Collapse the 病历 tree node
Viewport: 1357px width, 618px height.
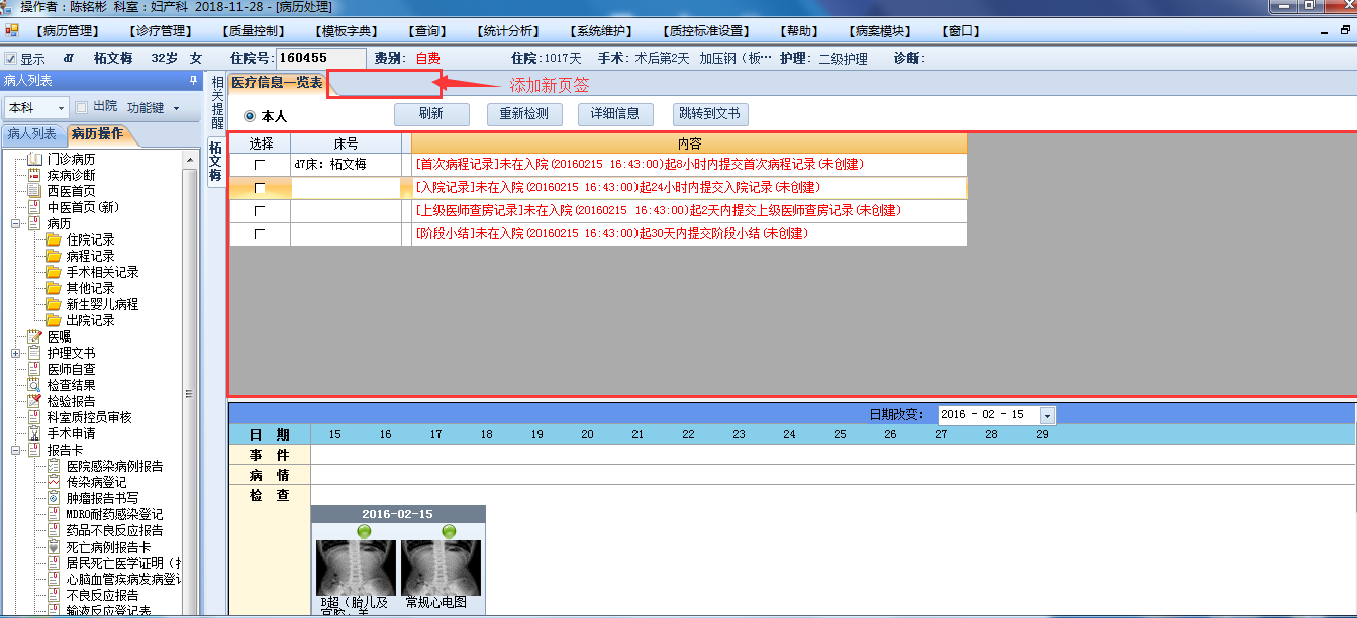click(x=16, y=224)
